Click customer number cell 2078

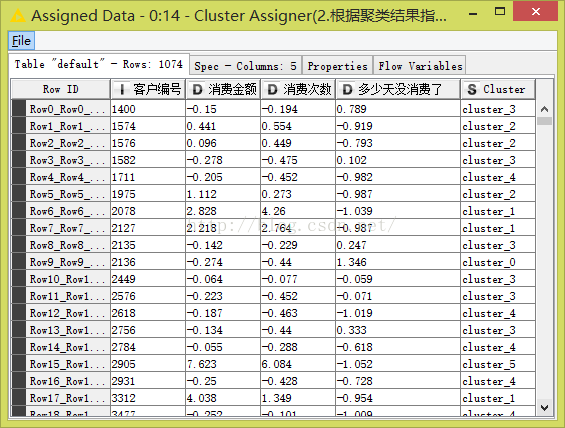point(148,211)
